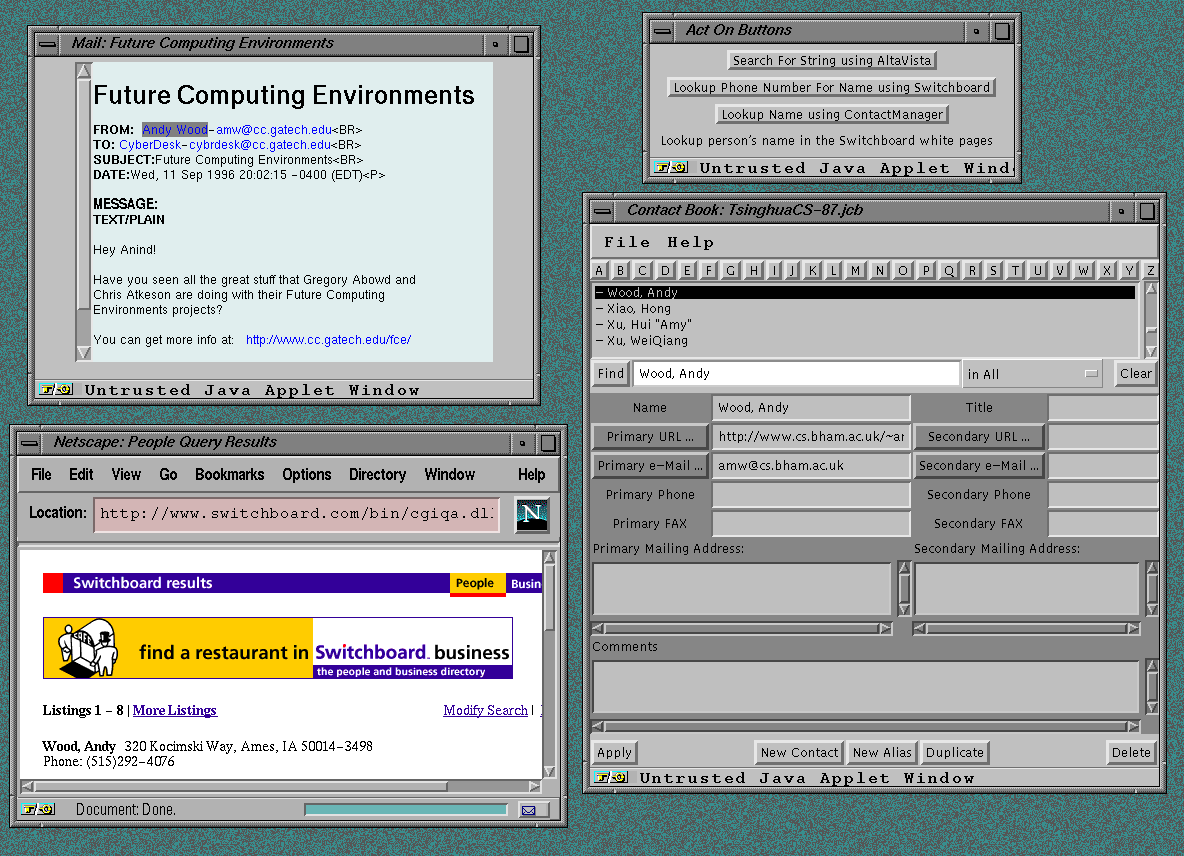Click the W letter index button
The width and height of the screenshot is (1184, 856).
point(1083,271)
